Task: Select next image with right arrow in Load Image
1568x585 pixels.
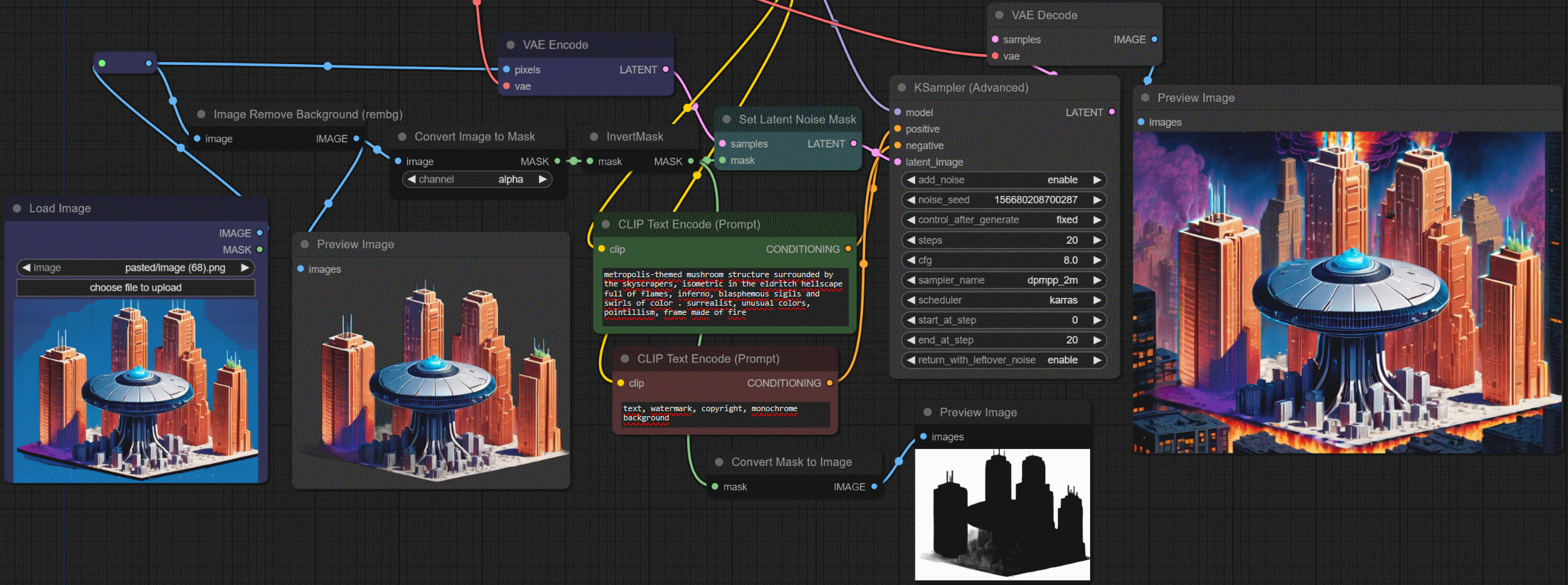Action: (x=245, y=268)
